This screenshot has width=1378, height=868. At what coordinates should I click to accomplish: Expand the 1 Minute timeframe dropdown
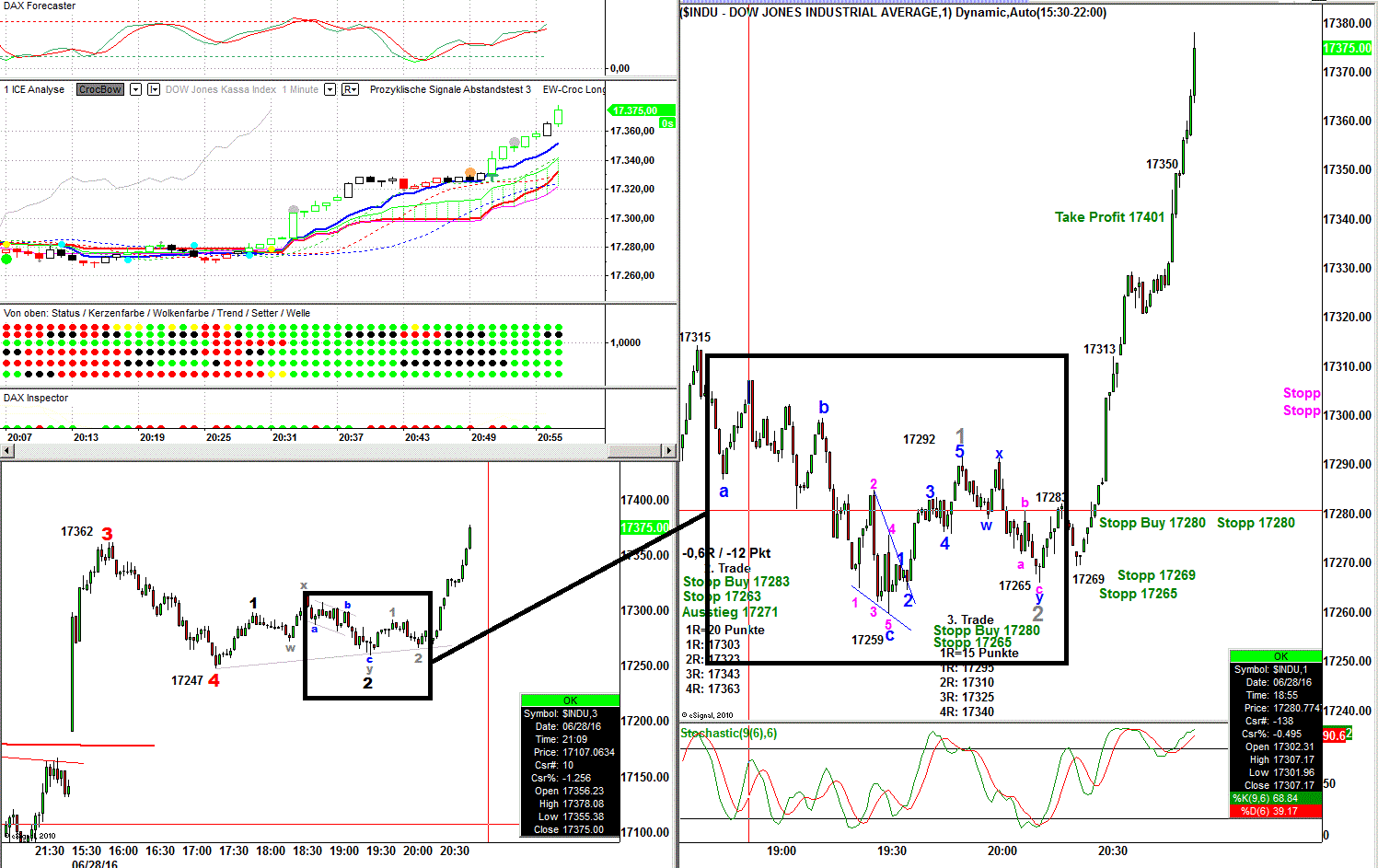coord(330,89)
